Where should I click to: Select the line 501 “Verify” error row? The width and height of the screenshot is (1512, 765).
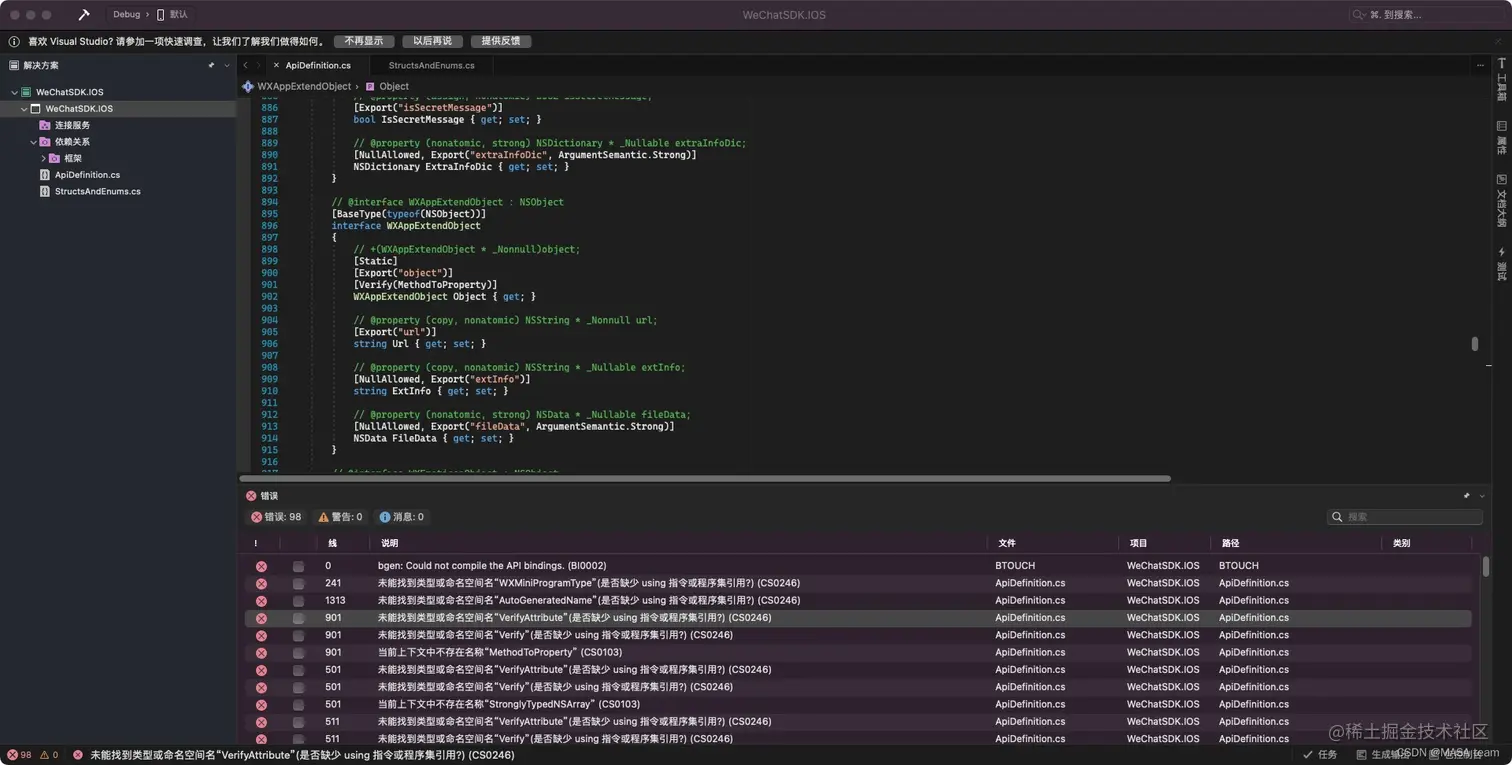pyautogui.click(x=858, y=687)
